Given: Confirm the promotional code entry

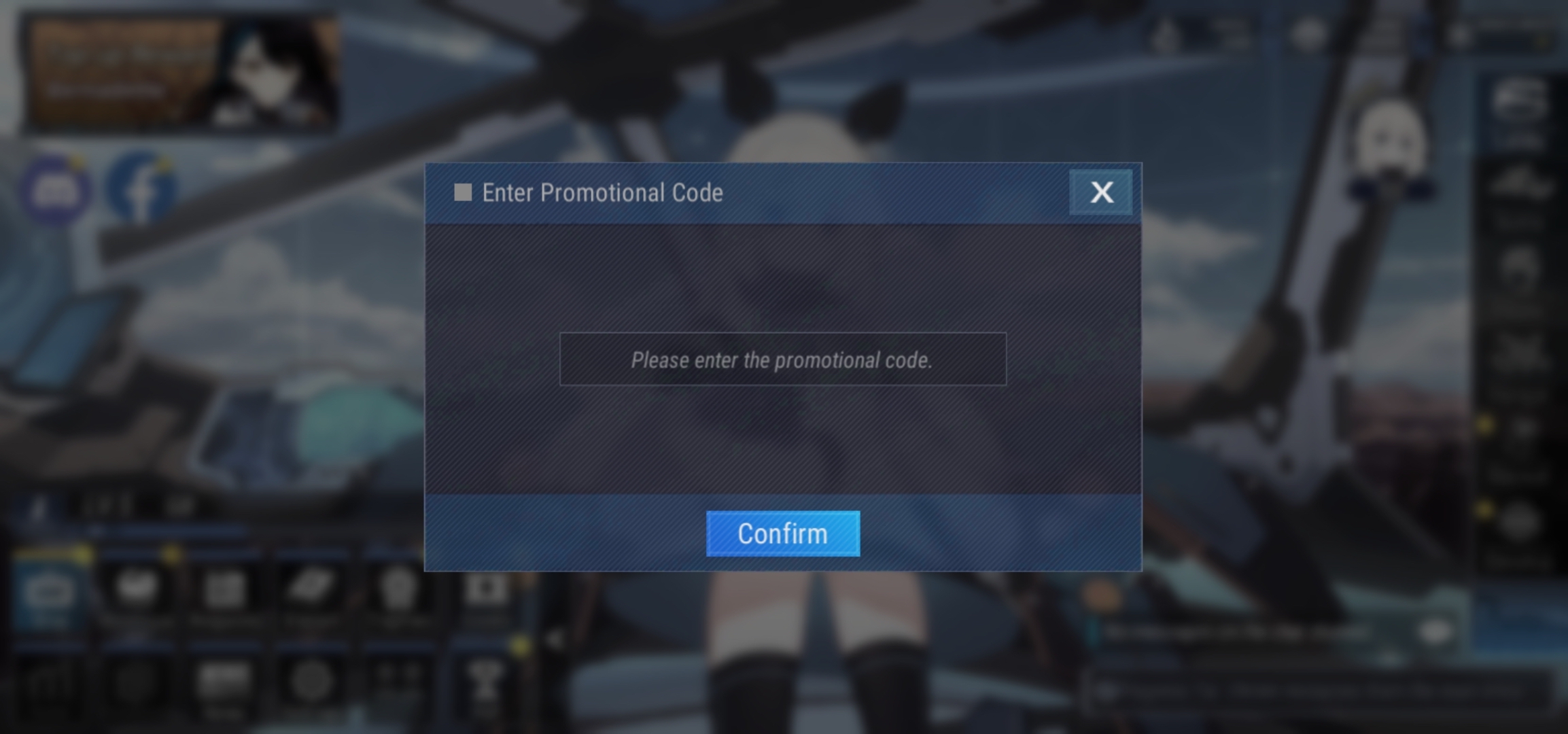Looking at the screenshot, I should (x=783, y=534).
